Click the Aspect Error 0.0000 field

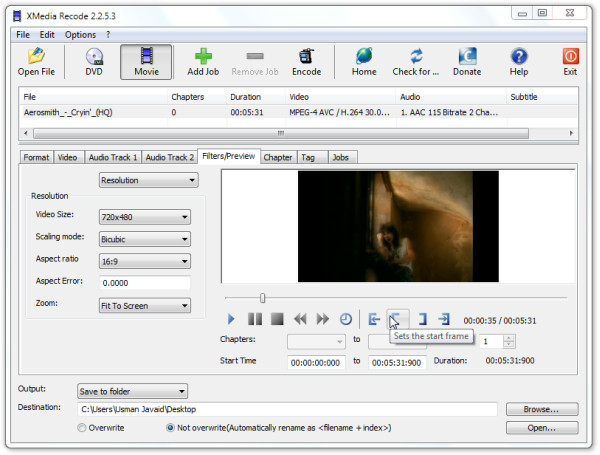(x=145, y=283)
